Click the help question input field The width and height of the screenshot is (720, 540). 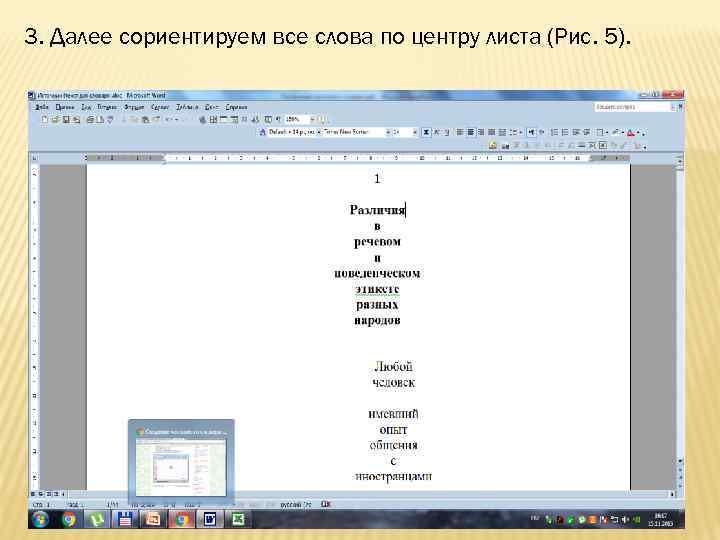click(632, 107)
